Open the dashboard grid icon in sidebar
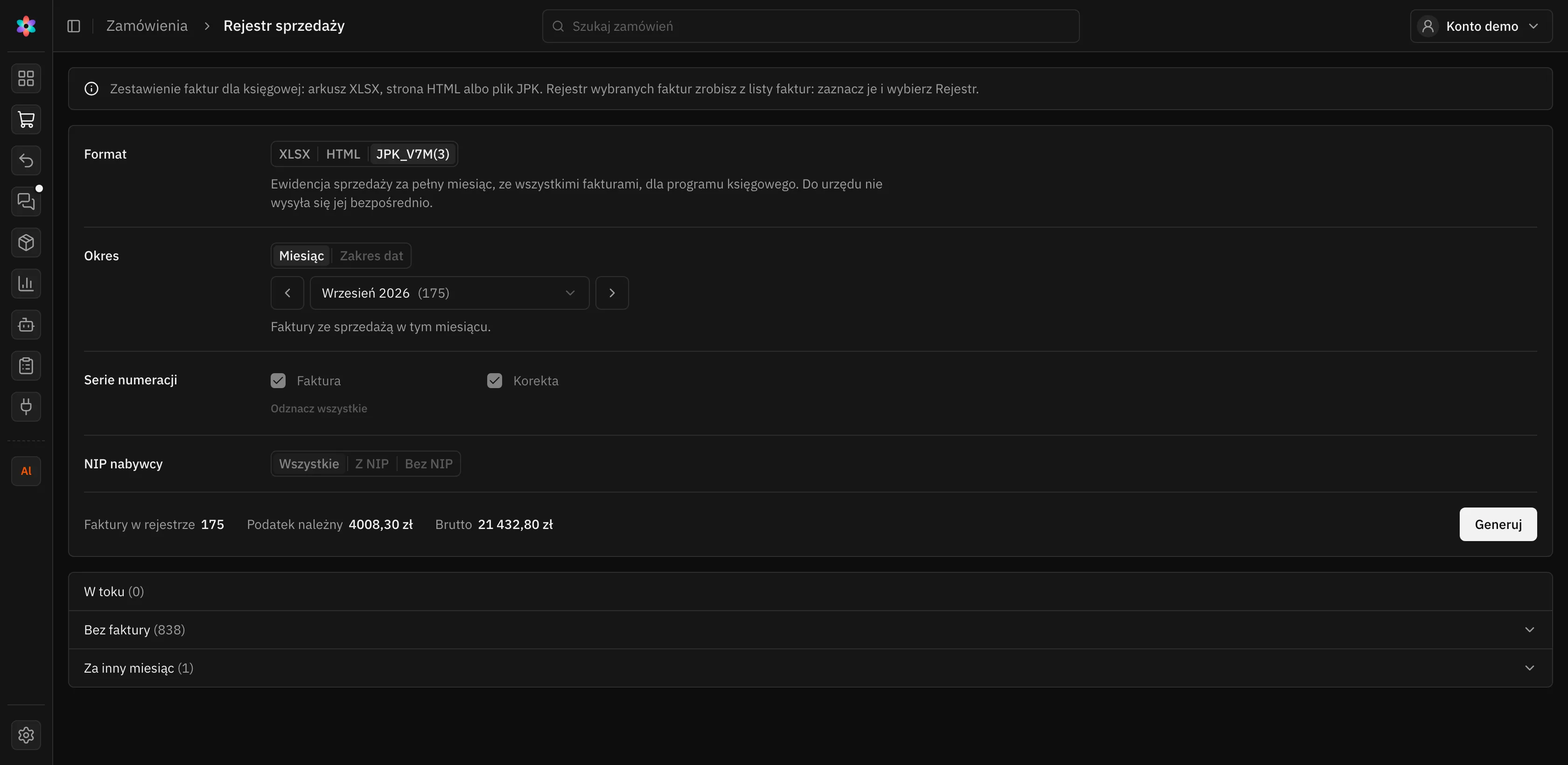1568x765 pixels. coord(26,78)
